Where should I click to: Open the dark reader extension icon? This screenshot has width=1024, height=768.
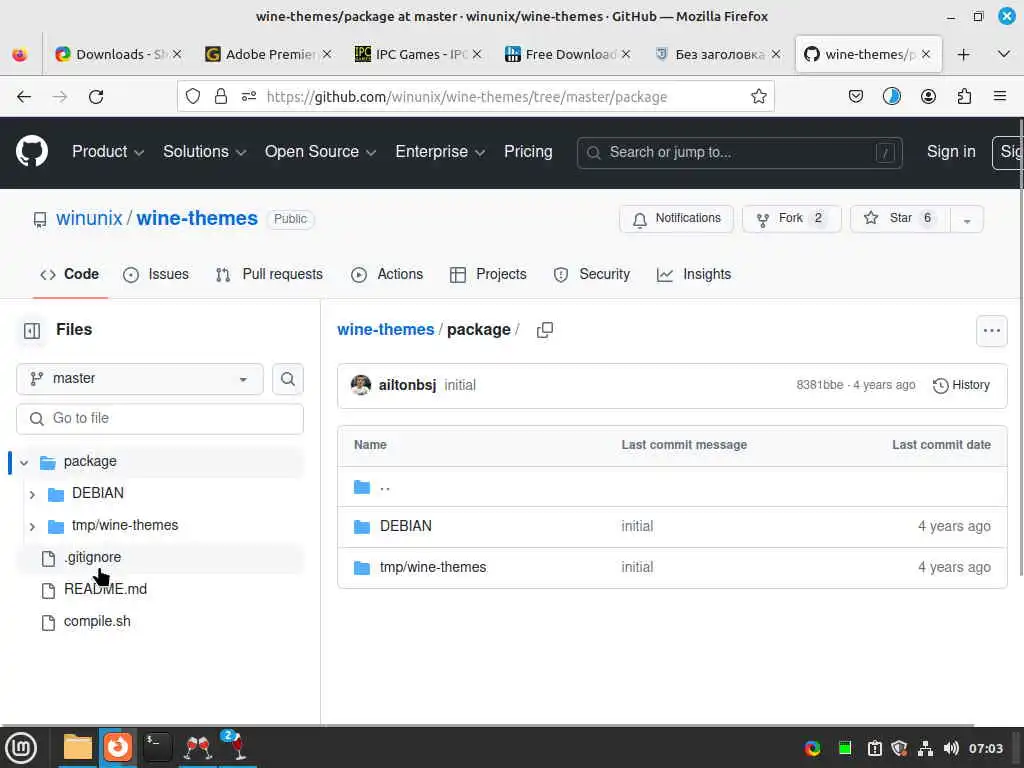891,97
